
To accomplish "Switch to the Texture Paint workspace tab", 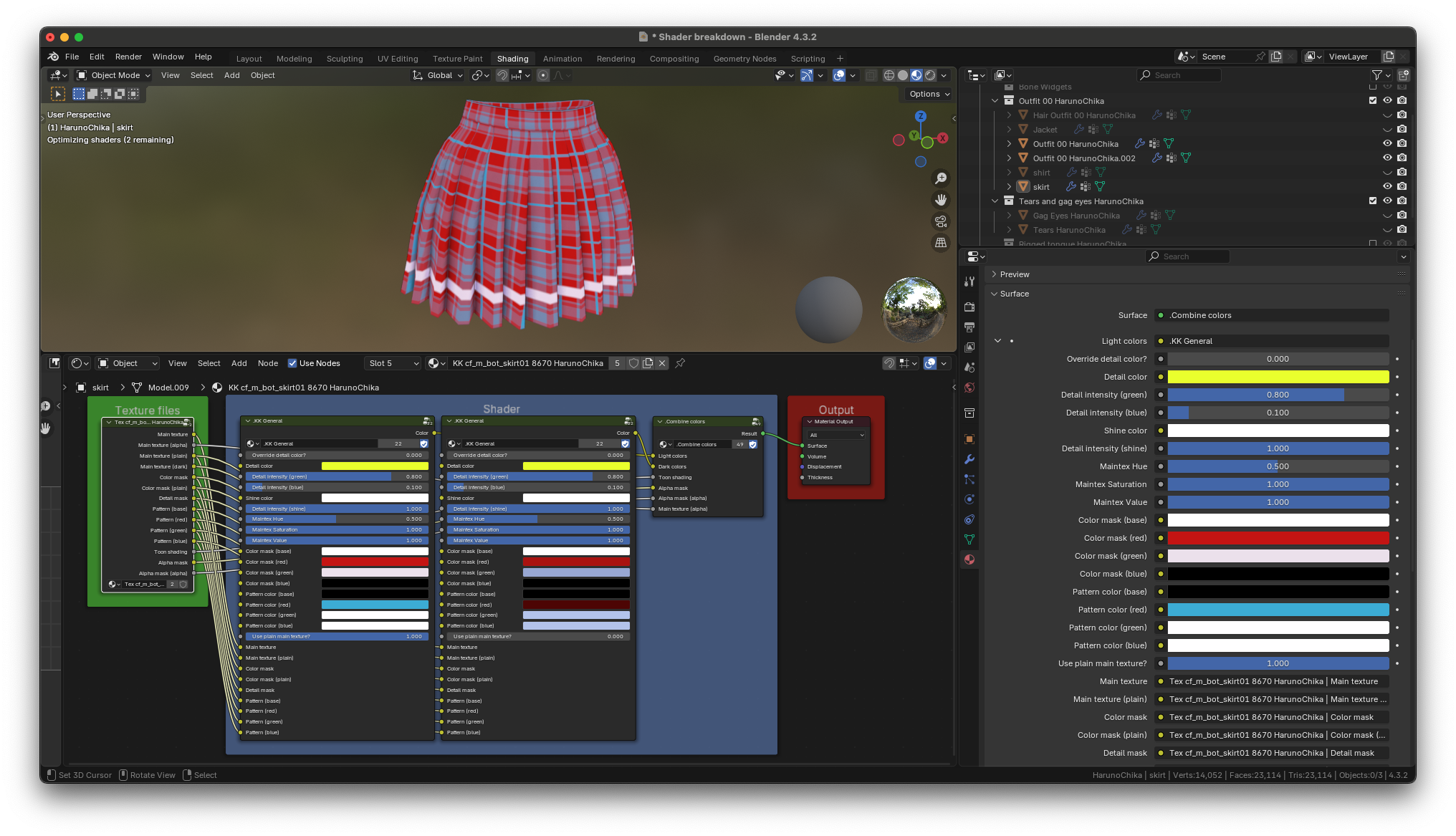I will pyautogui.click(x=457, y=59).
